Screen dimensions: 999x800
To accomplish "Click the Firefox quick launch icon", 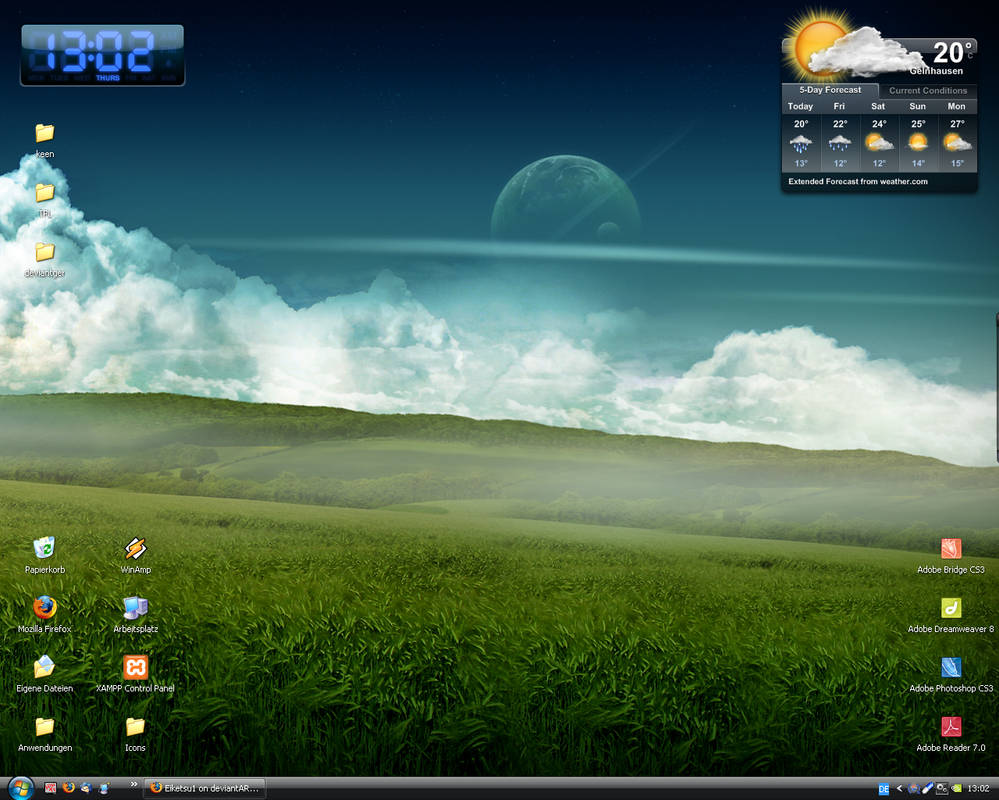I will [x=68, y=788].
